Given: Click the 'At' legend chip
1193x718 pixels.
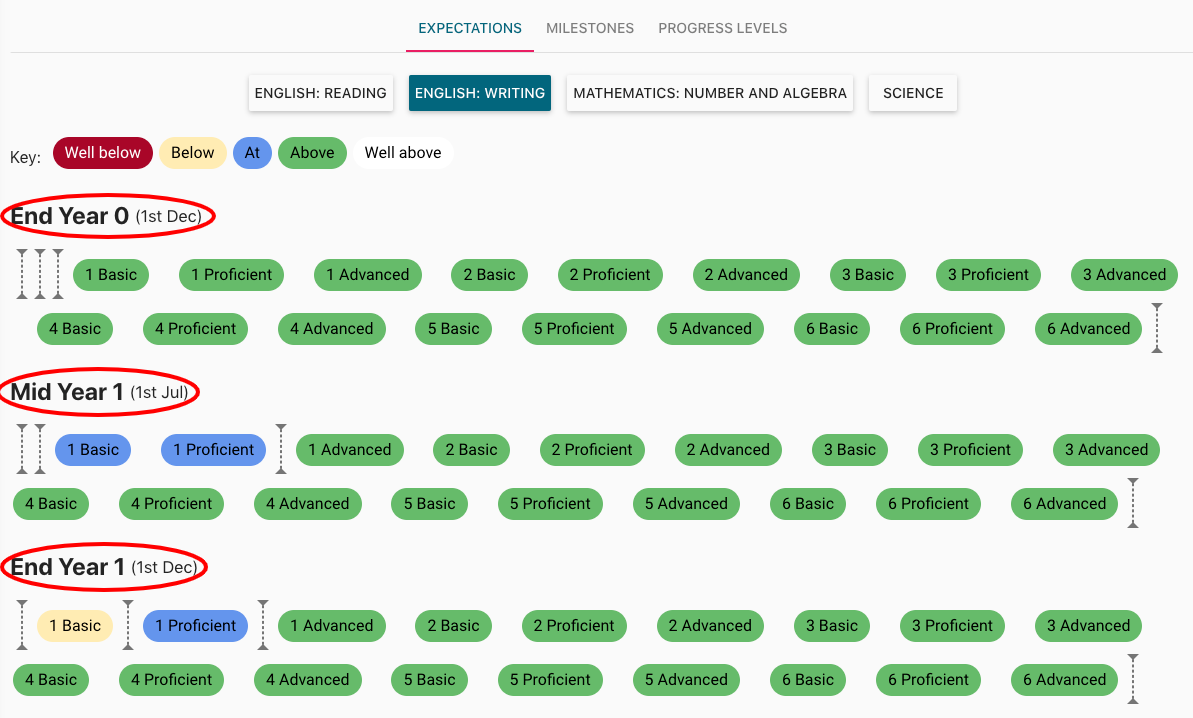Looking at the screenshot, I should 252,152.
